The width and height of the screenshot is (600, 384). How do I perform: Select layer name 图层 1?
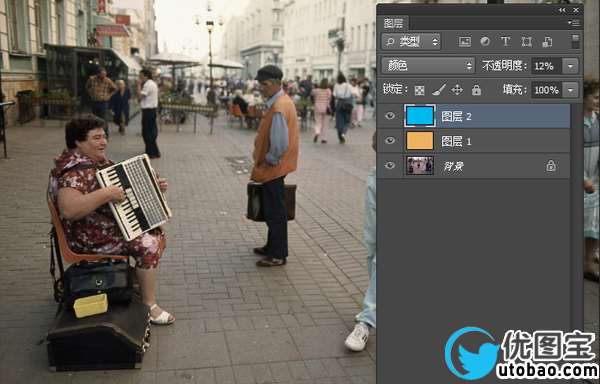456,142
